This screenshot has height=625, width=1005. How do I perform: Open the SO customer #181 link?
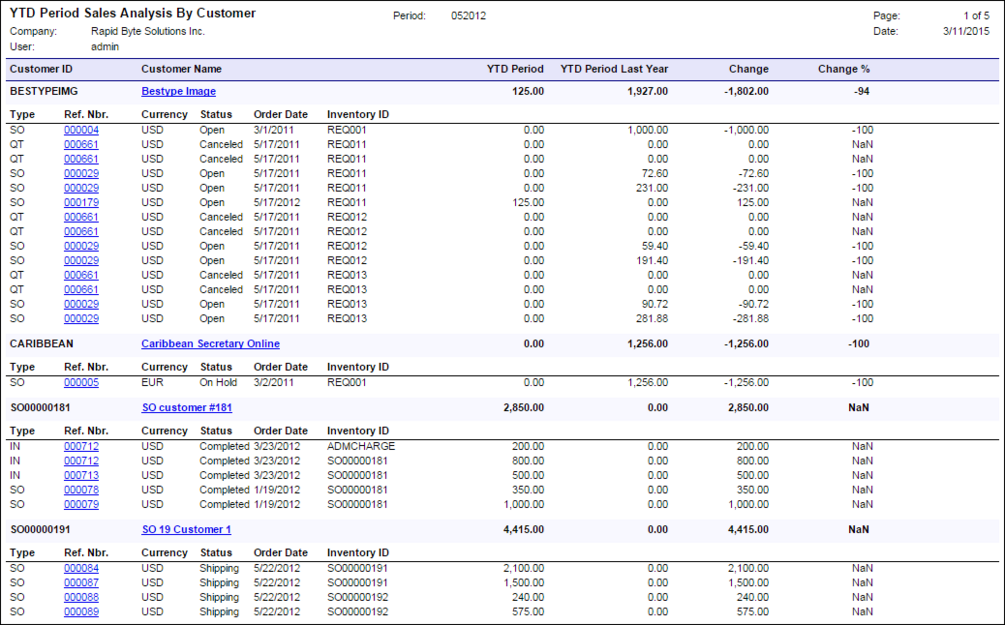click(x=187, y=408)
